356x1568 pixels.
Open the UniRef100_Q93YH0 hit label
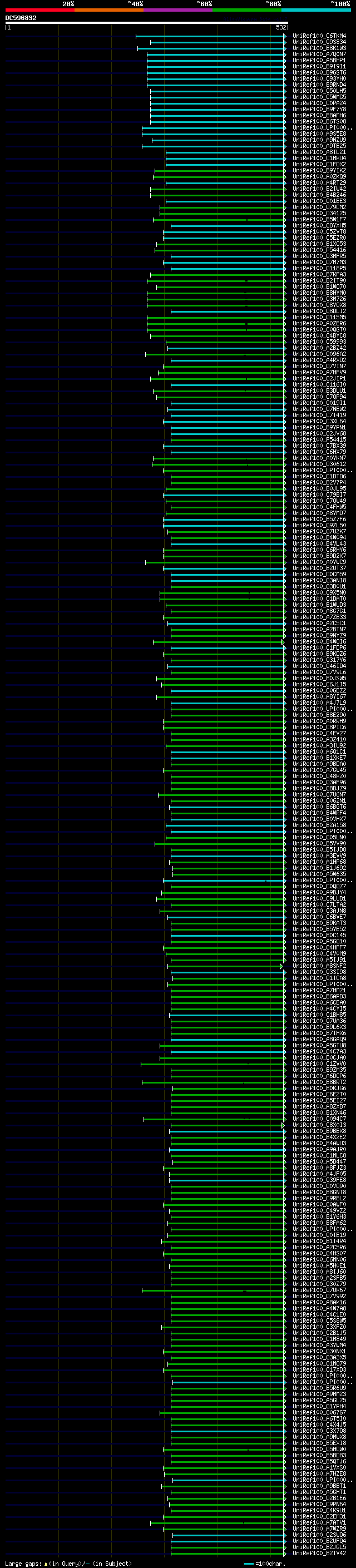319,78
